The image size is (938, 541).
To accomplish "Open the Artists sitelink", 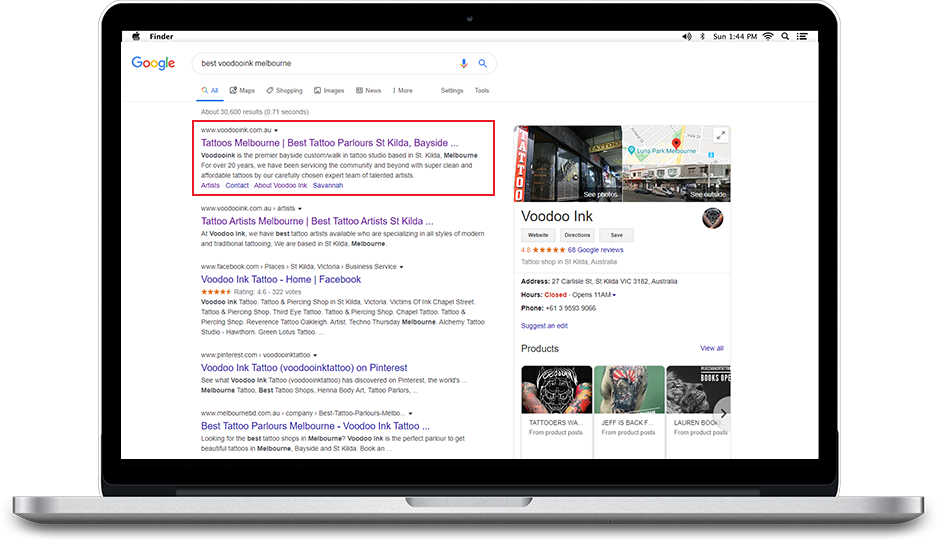I will click(210, 186).
